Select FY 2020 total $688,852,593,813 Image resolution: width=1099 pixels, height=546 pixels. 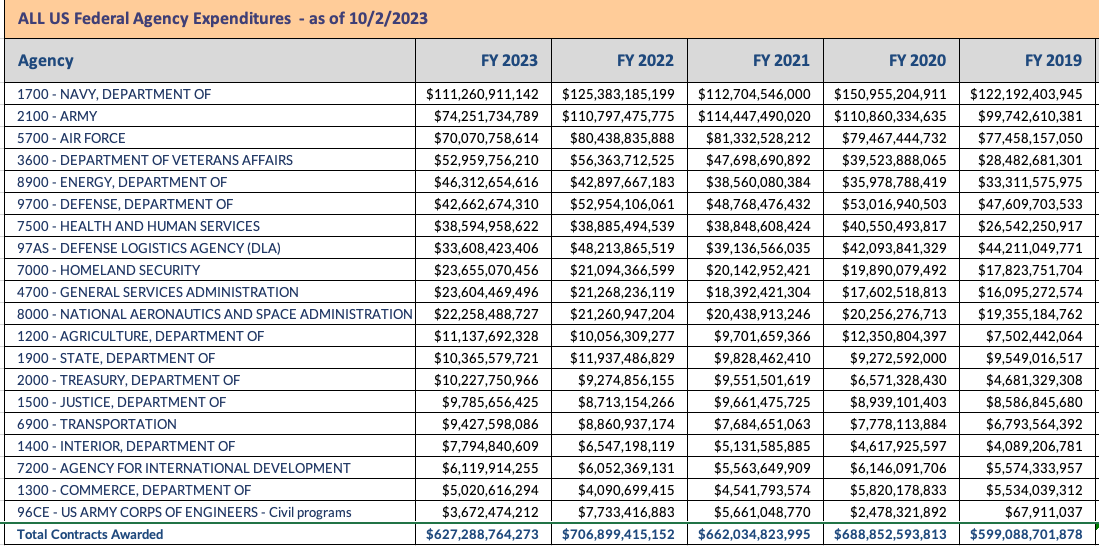890,534
